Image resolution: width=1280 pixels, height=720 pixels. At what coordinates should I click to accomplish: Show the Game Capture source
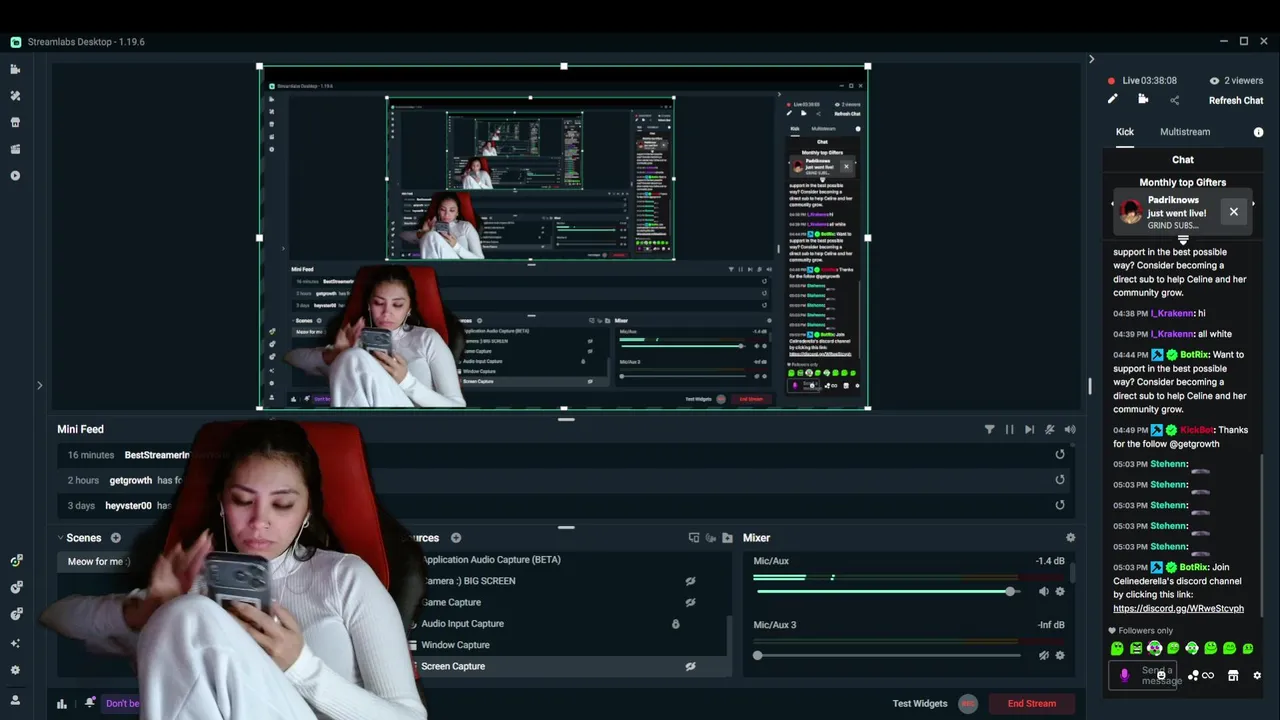coord(690,602)
